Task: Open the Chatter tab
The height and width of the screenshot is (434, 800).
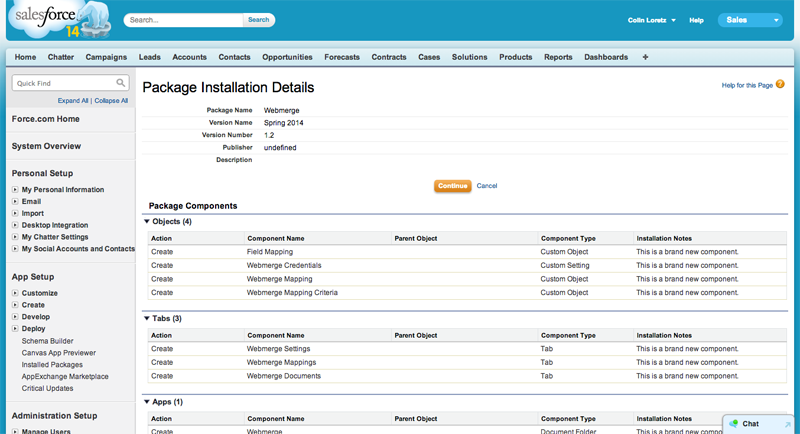Action: coord(61,57)
